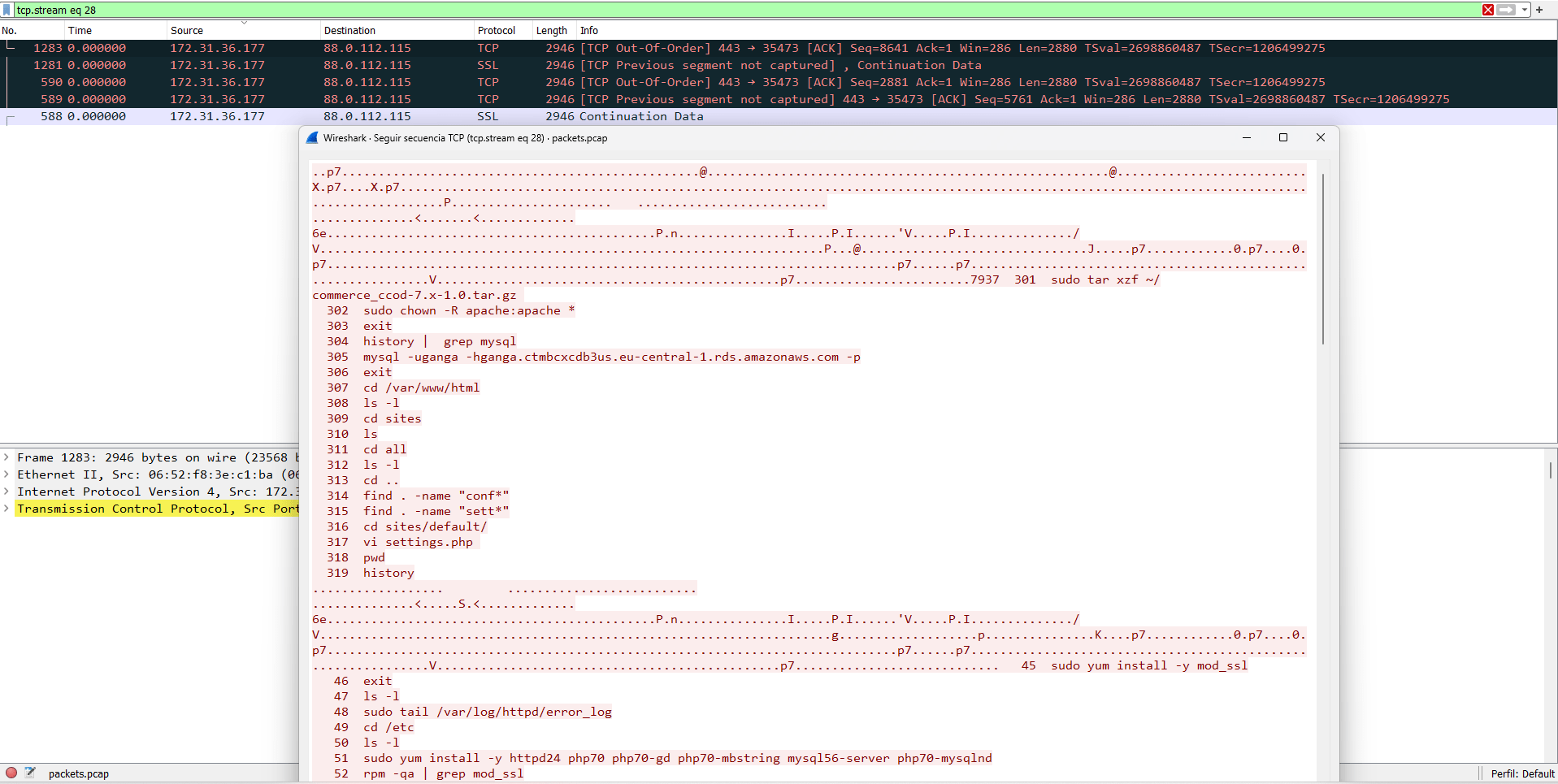Sort by the Info column header
Image resolution: width=1558 pixels, height=784 pixels.
coord(1066,30)
